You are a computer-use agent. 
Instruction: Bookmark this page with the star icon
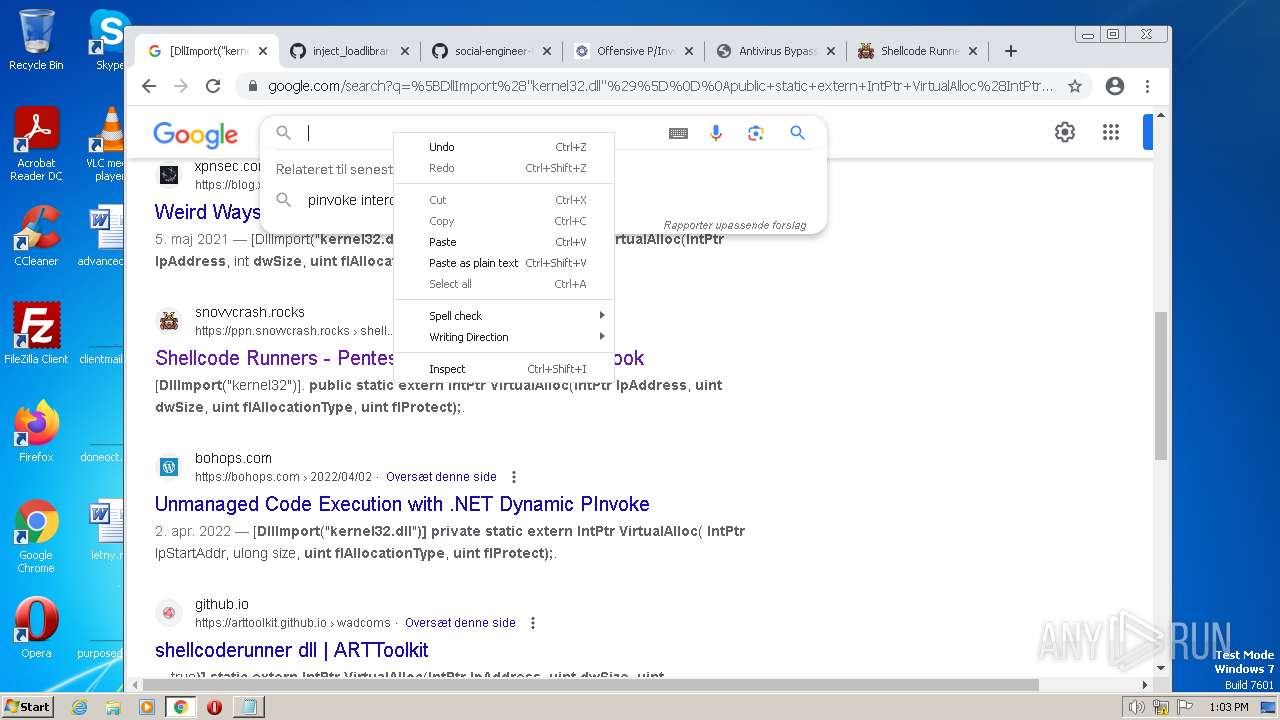coord(1075,86)
